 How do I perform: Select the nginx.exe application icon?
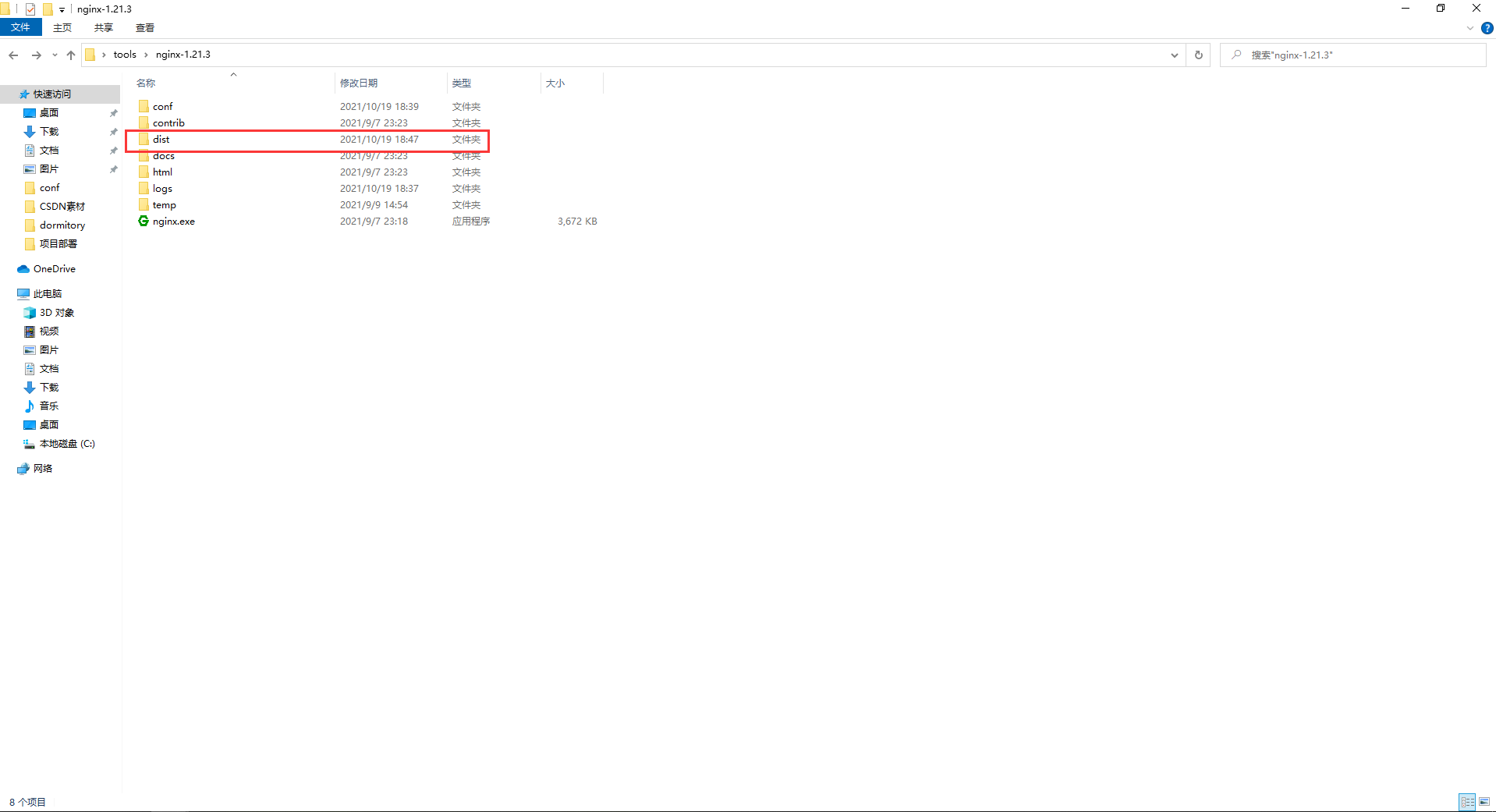(x=144, y=221)
